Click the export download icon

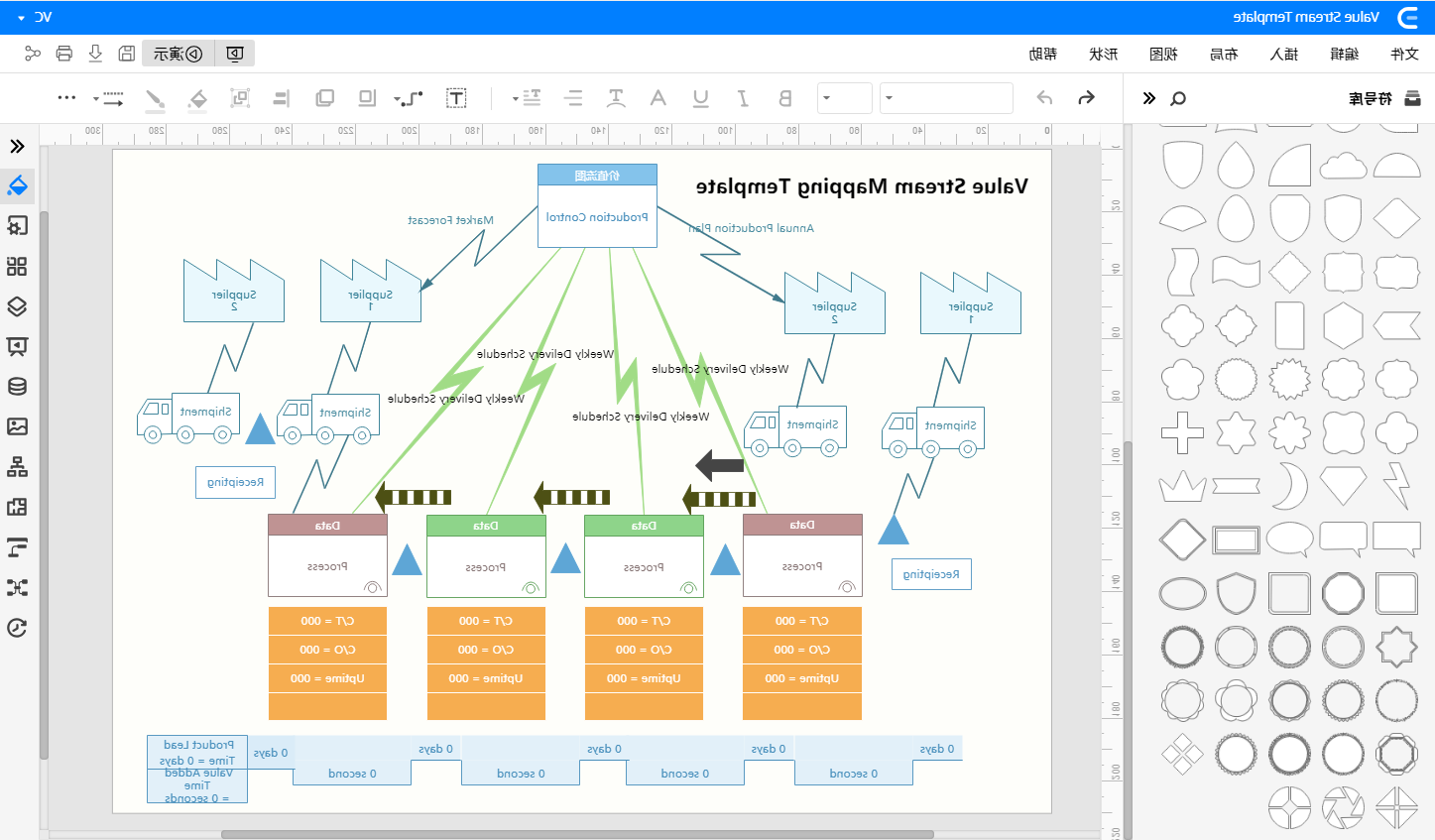coord(95,54)
